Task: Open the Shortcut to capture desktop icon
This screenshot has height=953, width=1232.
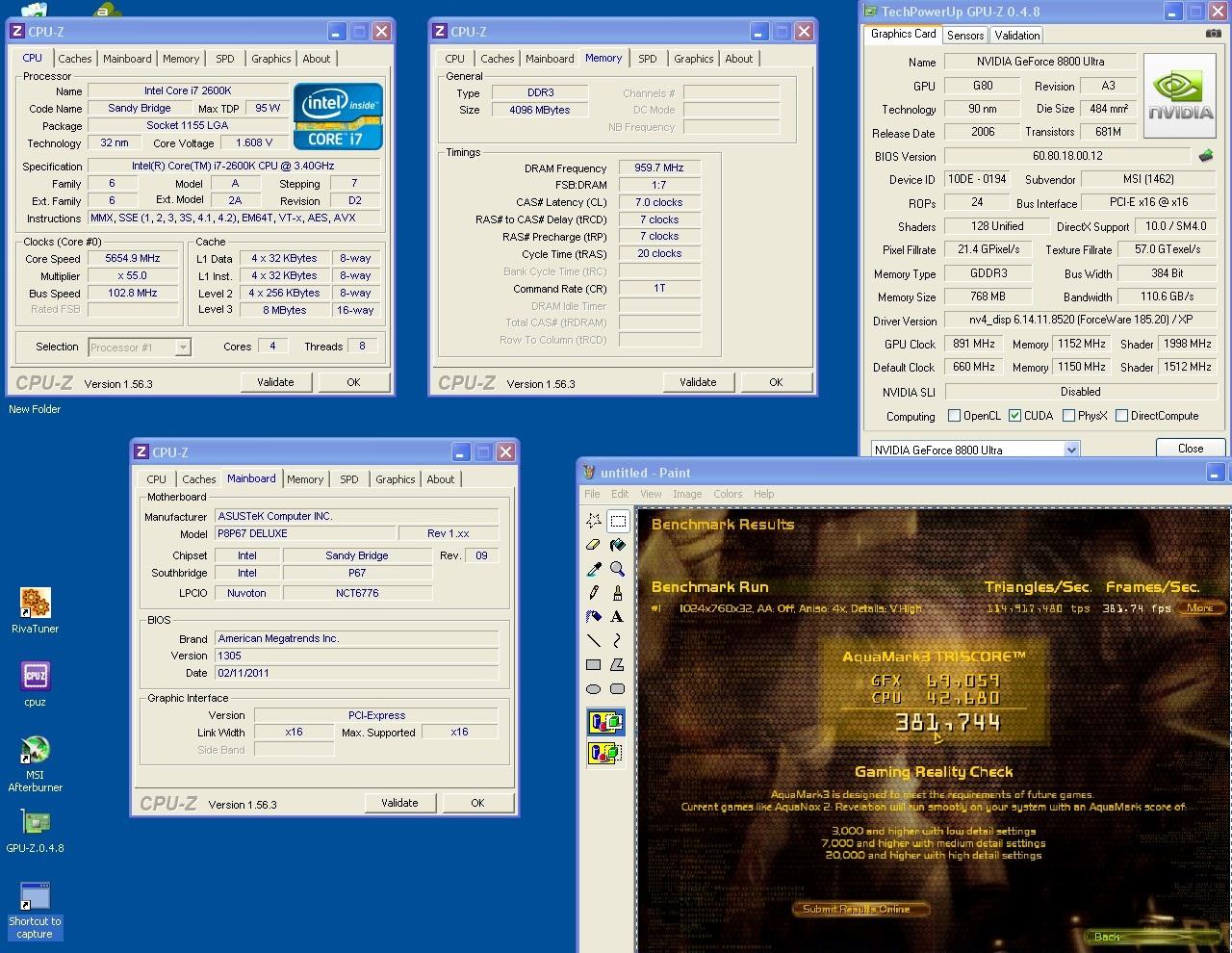Action: click(x=35, y=911)
